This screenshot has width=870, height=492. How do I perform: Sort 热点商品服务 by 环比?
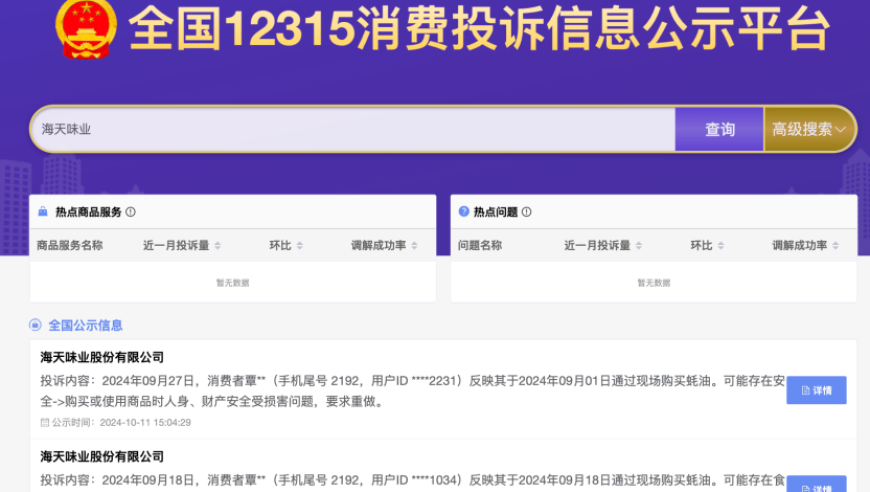pyautogui.click(x=300, y=246)
